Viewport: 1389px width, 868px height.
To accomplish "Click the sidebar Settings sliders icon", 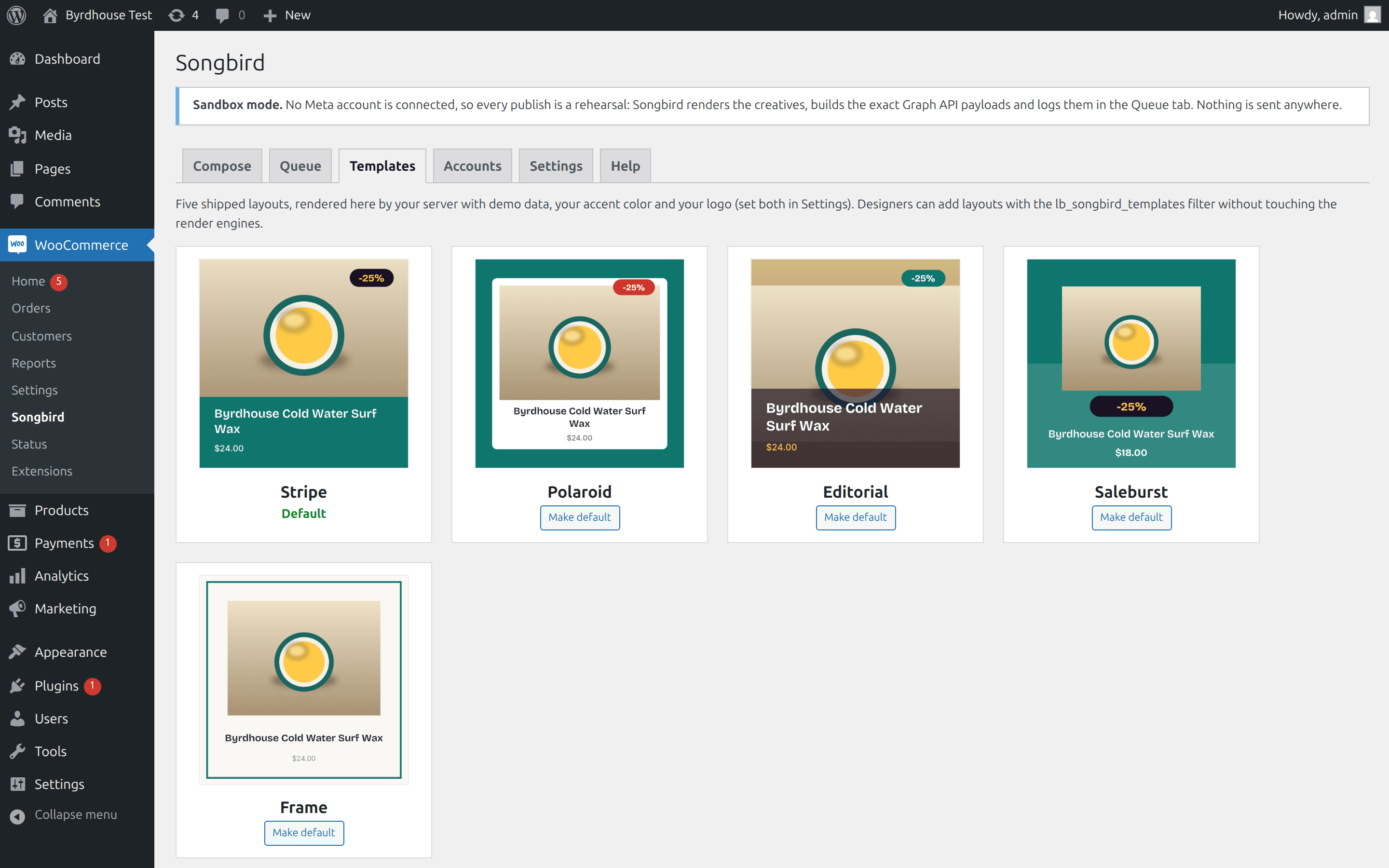I will click(17, 784).
